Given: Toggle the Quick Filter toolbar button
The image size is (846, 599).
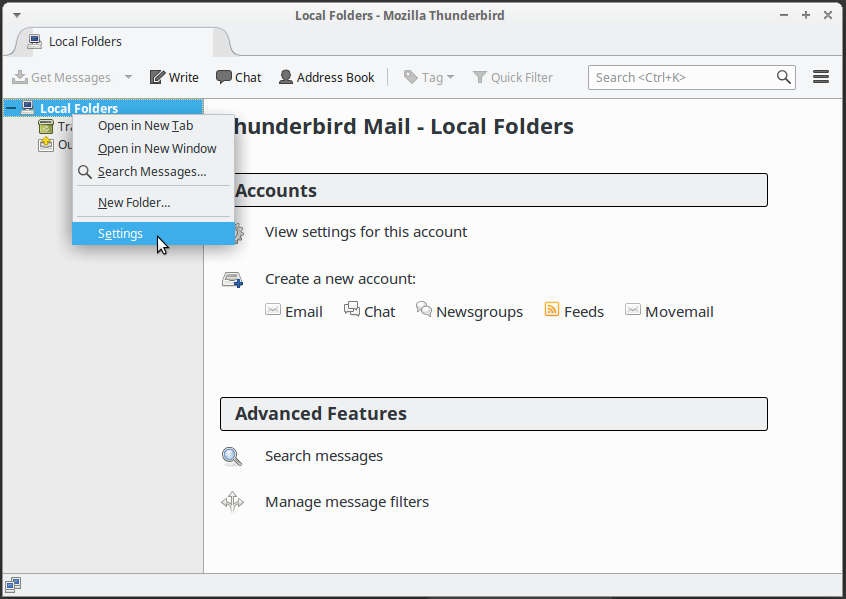Looking at the screenshot, I should 512,77.
